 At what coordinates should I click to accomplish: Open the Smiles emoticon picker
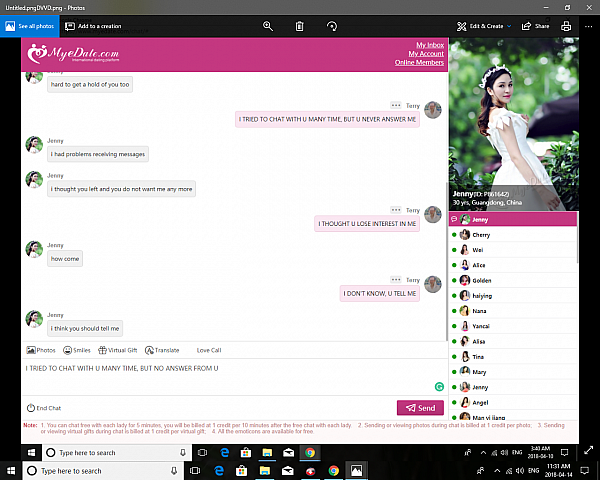click(76, 350)
